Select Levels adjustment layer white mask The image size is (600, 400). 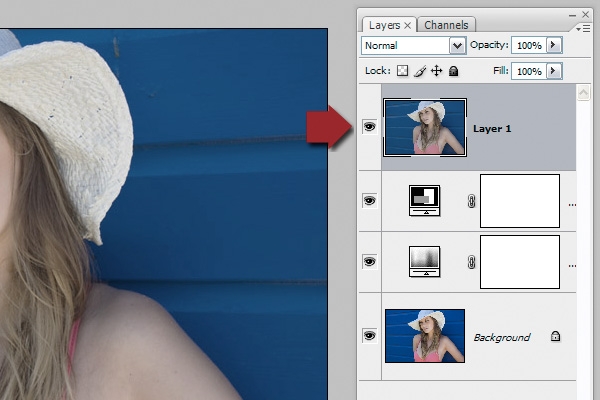point(520,262)
